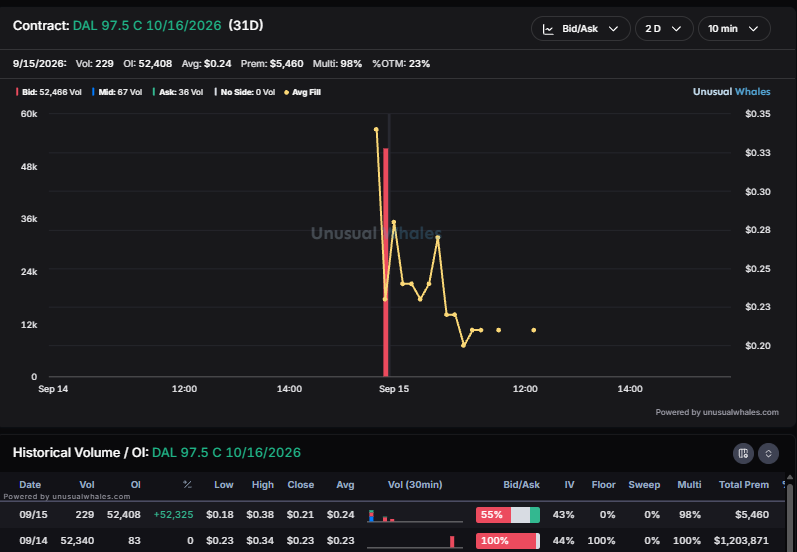Toggle the No Side 0 Vol legend item

[x=244, y=92]
